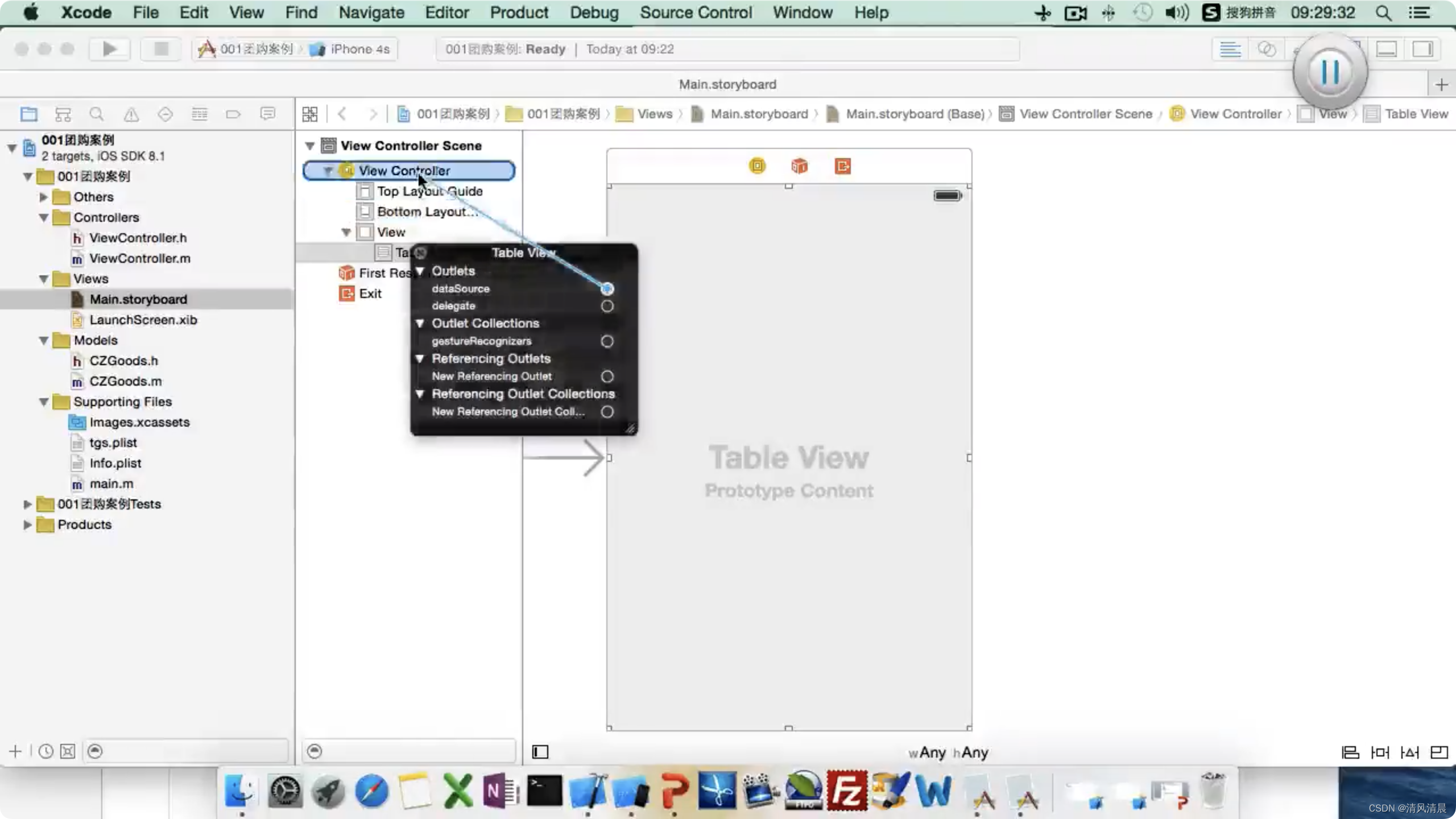Screen dimensions: 1456x819
Task: Click the Align constraints icon
Action: click(1350, 752)
